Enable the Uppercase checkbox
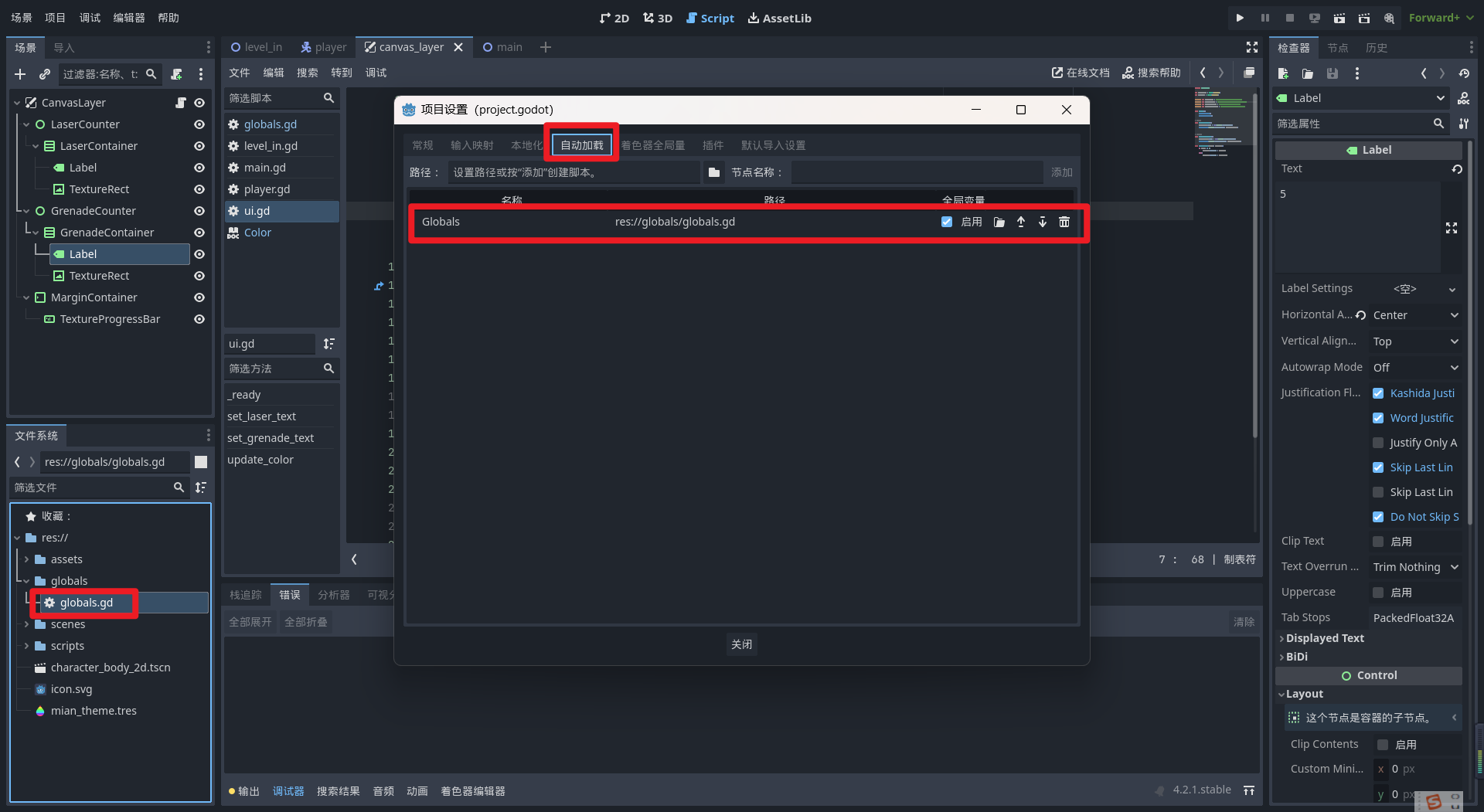The height and width of the screenshot is (812, 1484). pos(1378,593)
